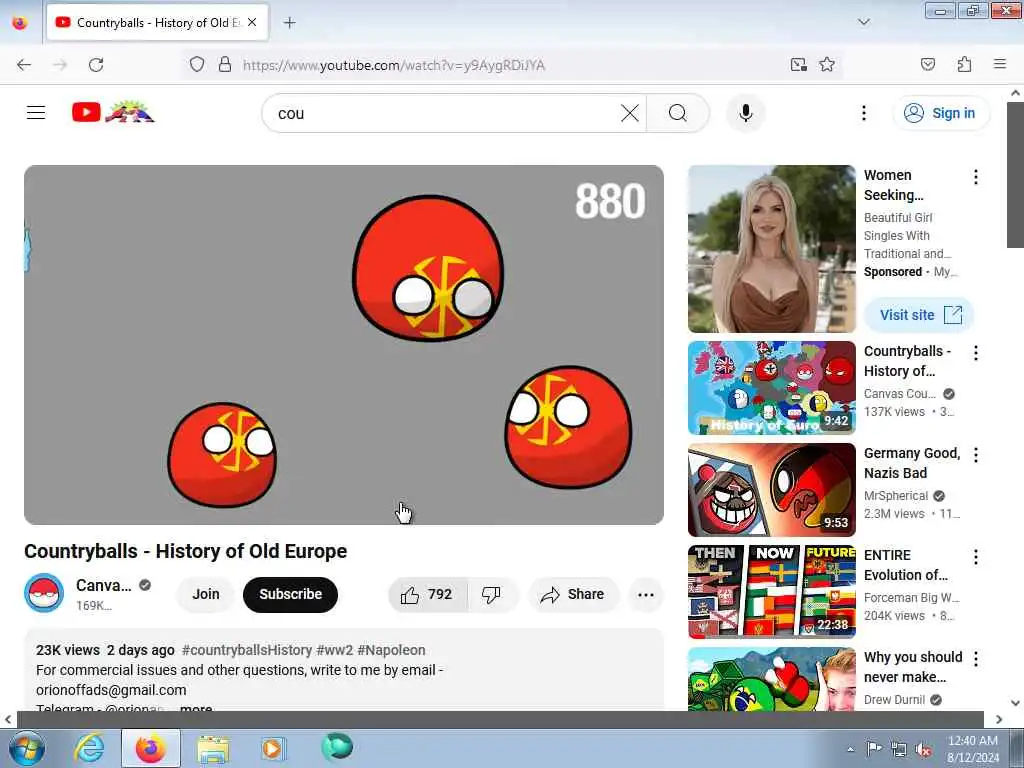
Task: Click #countryballsHistory hashtag
Action: click(x=246, y=650)
